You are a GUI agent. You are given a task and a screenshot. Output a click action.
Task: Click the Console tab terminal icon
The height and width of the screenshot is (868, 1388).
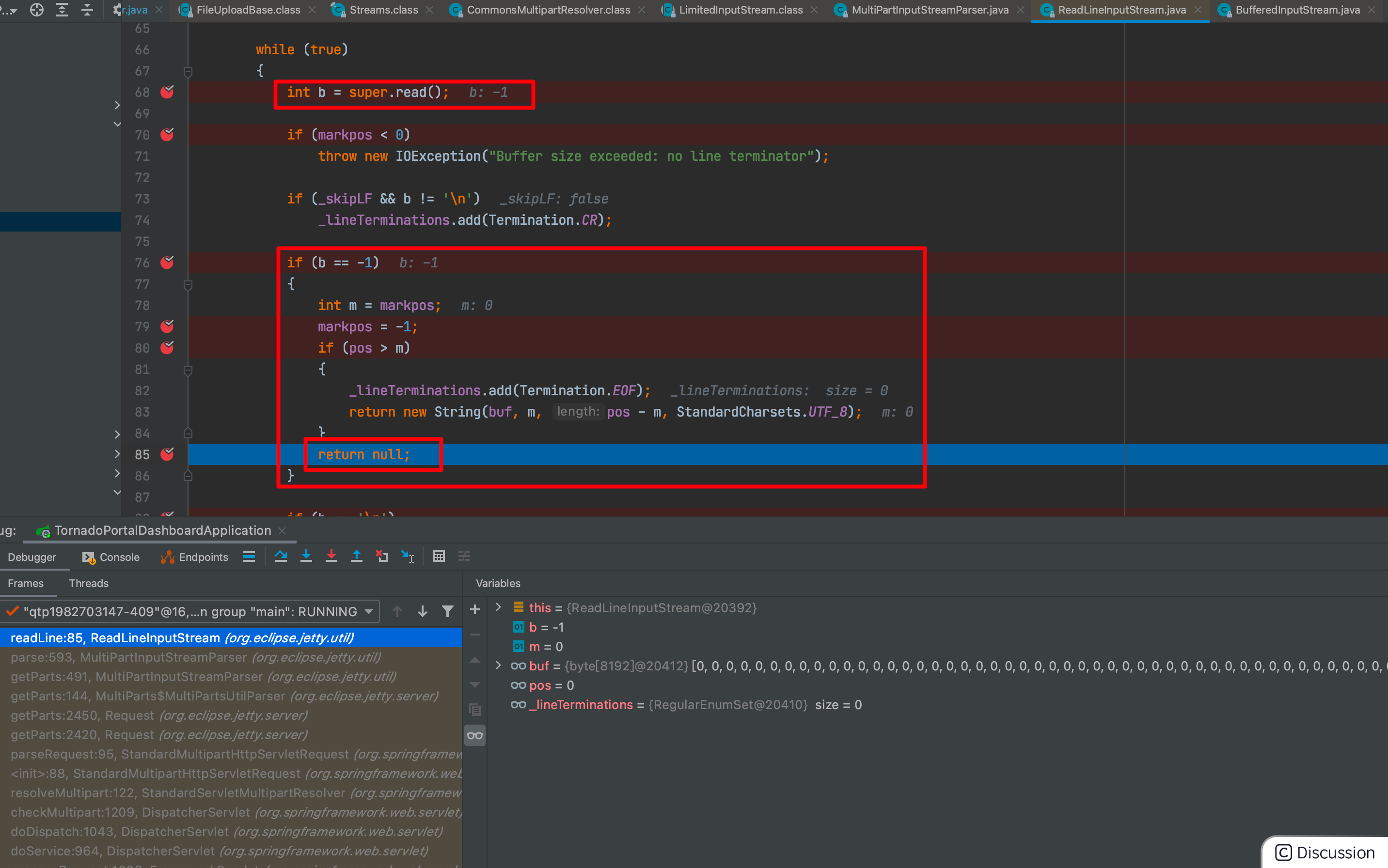tap(88, 558)
